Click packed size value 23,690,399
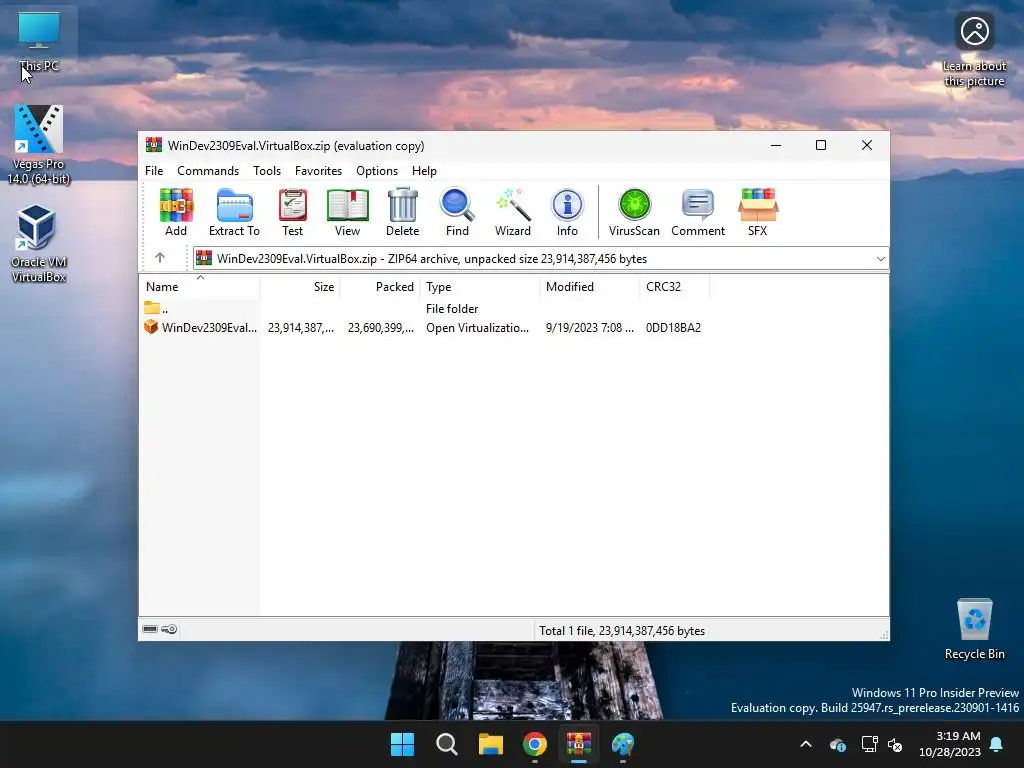1024x768 pixels. click(x=381, y=327)
